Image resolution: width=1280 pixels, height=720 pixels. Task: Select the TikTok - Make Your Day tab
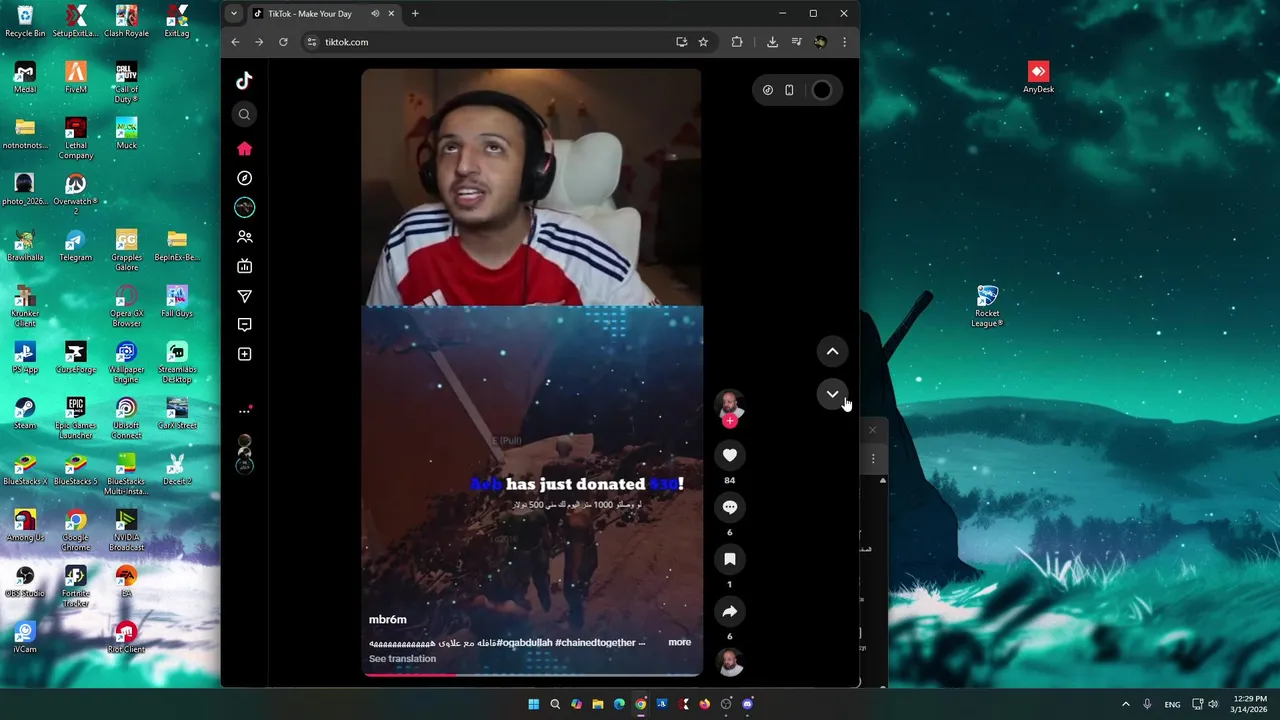tap(310, 14)
